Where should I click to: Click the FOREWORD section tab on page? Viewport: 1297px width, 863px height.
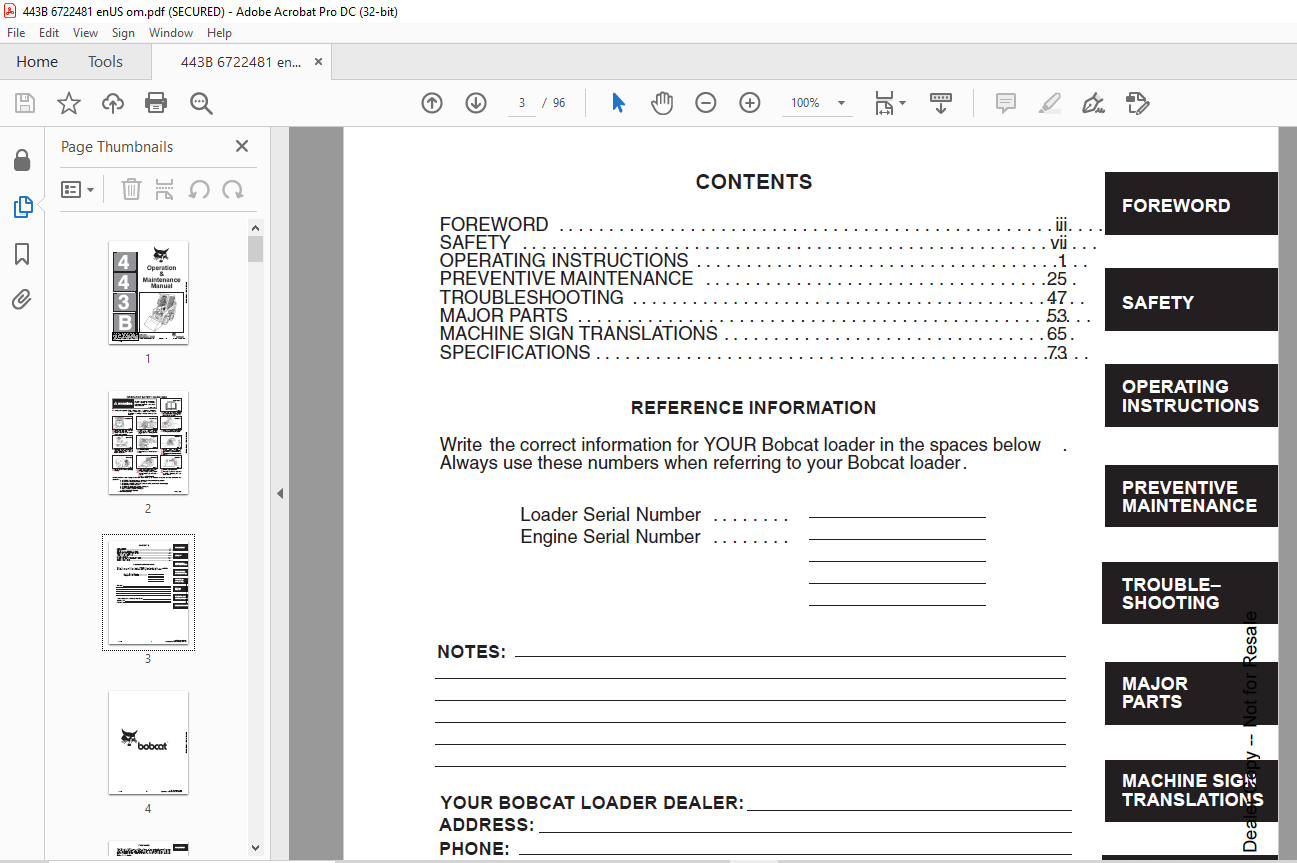pyautogui.click(x=1191, y=204)
